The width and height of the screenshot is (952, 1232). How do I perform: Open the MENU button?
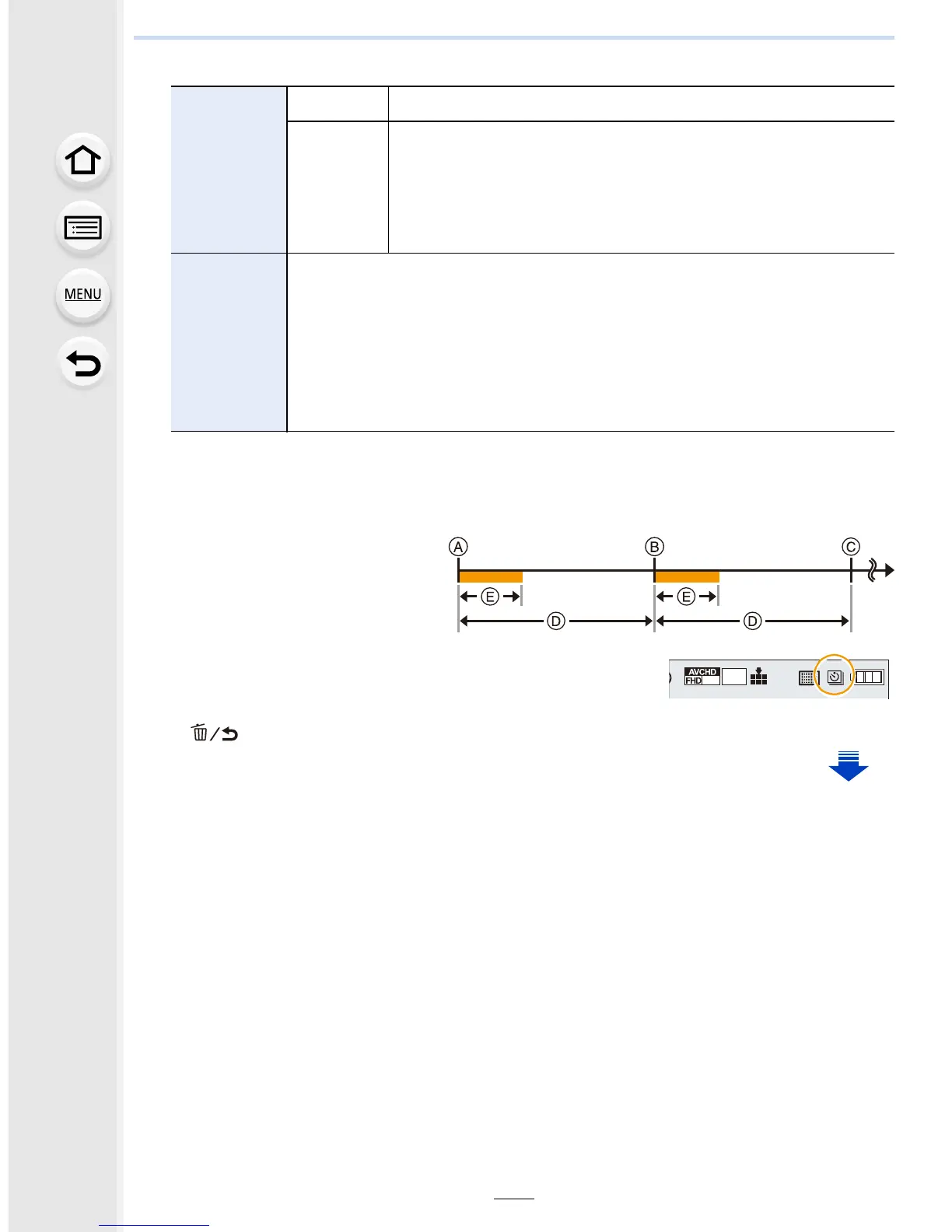[x=82, y=295]
